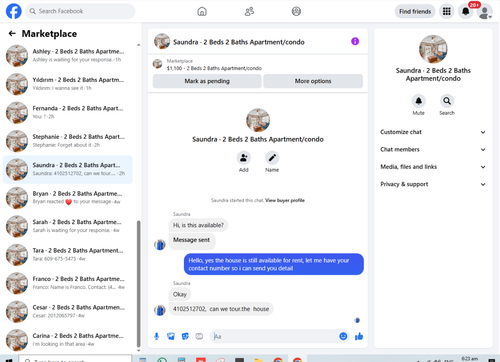Image resolution: width=500 pixels, height=362 pixels.
Task: Select Saundra's conversation in the list
Action: [x=68, y=169]
